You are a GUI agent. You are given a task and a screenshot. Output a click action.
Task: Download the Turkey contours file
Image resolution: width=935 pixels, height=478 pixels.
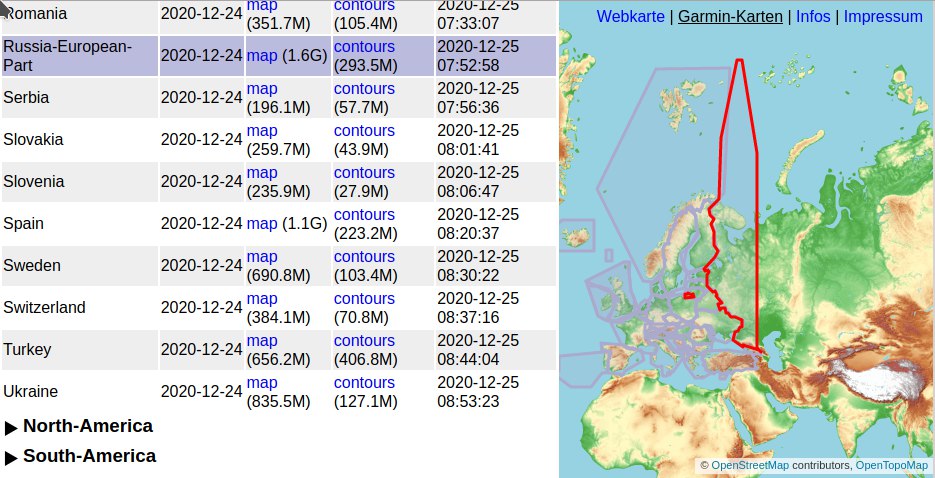(x=364, y=341)
